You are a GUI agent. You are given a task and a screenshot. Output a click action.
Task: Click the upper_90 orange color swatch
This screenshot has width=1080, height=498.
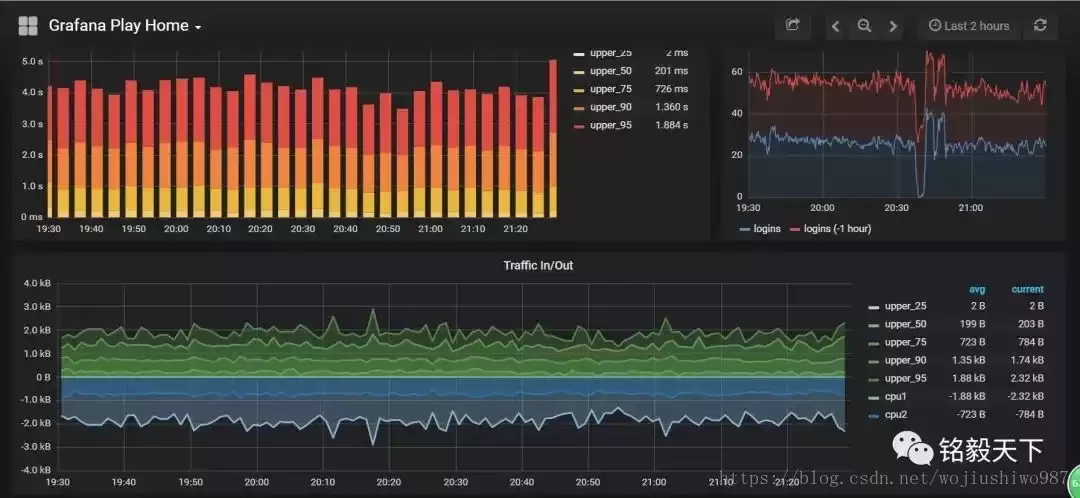click(x=579, y=107)
